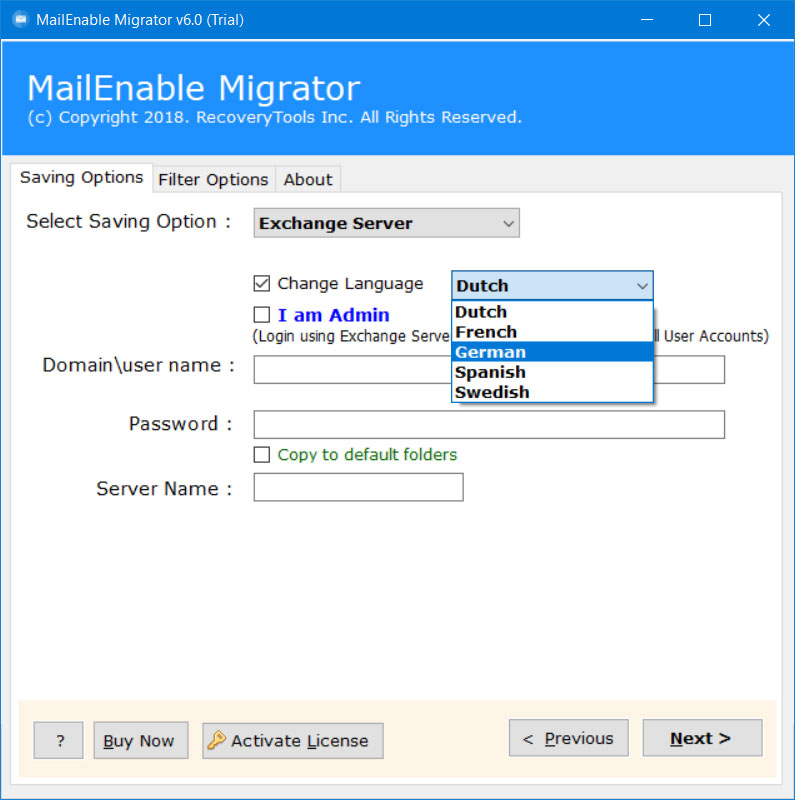Focus the Server Name input field

(x=358, y=487)
